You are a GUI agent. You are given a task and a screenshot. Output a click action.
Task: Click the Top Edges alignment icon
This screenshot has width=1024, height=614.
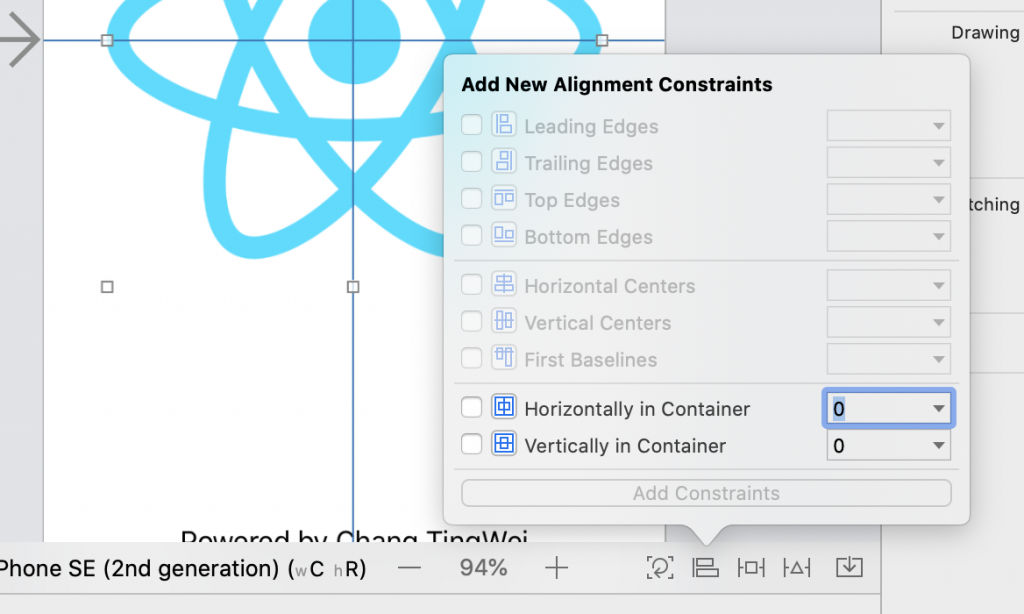coord(504,198)
